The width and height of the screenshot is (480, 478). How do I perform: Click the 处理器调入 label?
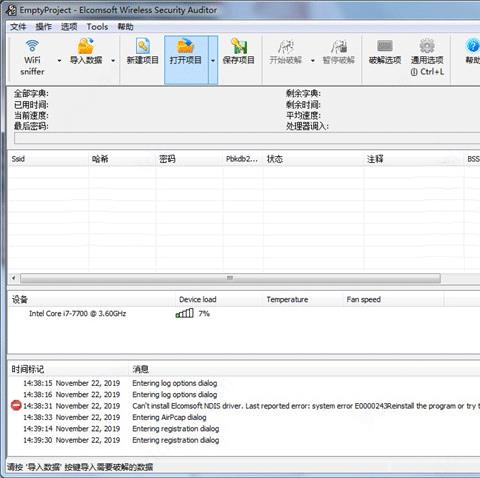pos(307,126)
